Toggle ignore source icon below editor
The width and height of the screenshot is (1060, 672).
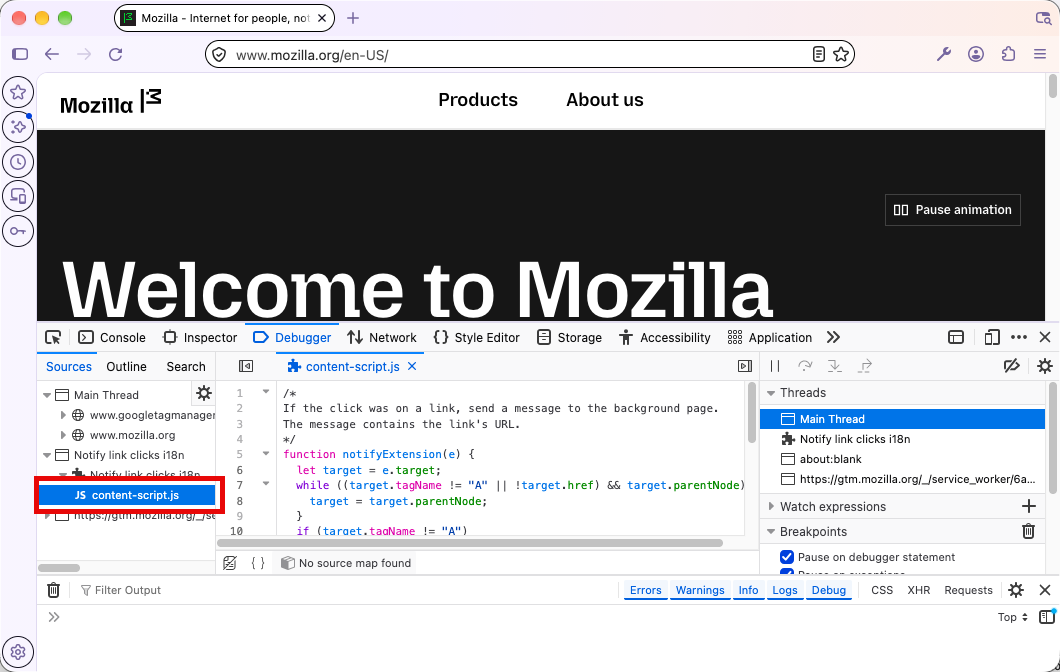coord(230,562)
